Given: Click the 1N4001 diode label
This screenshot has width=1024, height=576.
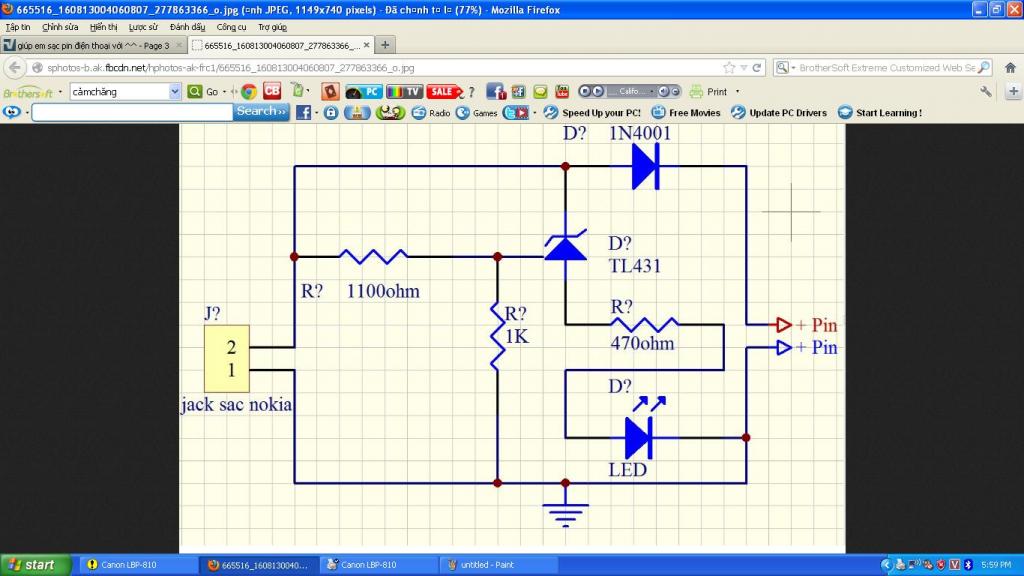Looking at the screenshot, I should [640, 133].
